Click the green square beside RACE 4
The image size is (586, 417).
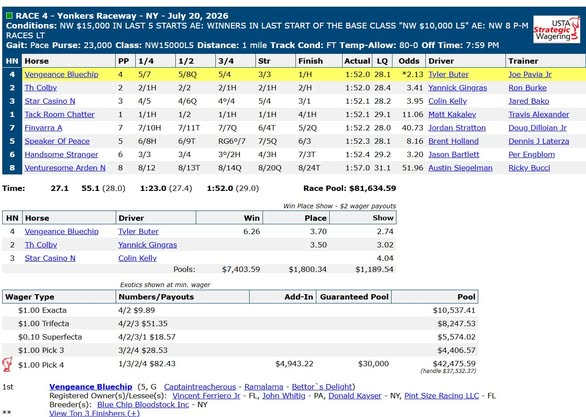tap(10, 16)
